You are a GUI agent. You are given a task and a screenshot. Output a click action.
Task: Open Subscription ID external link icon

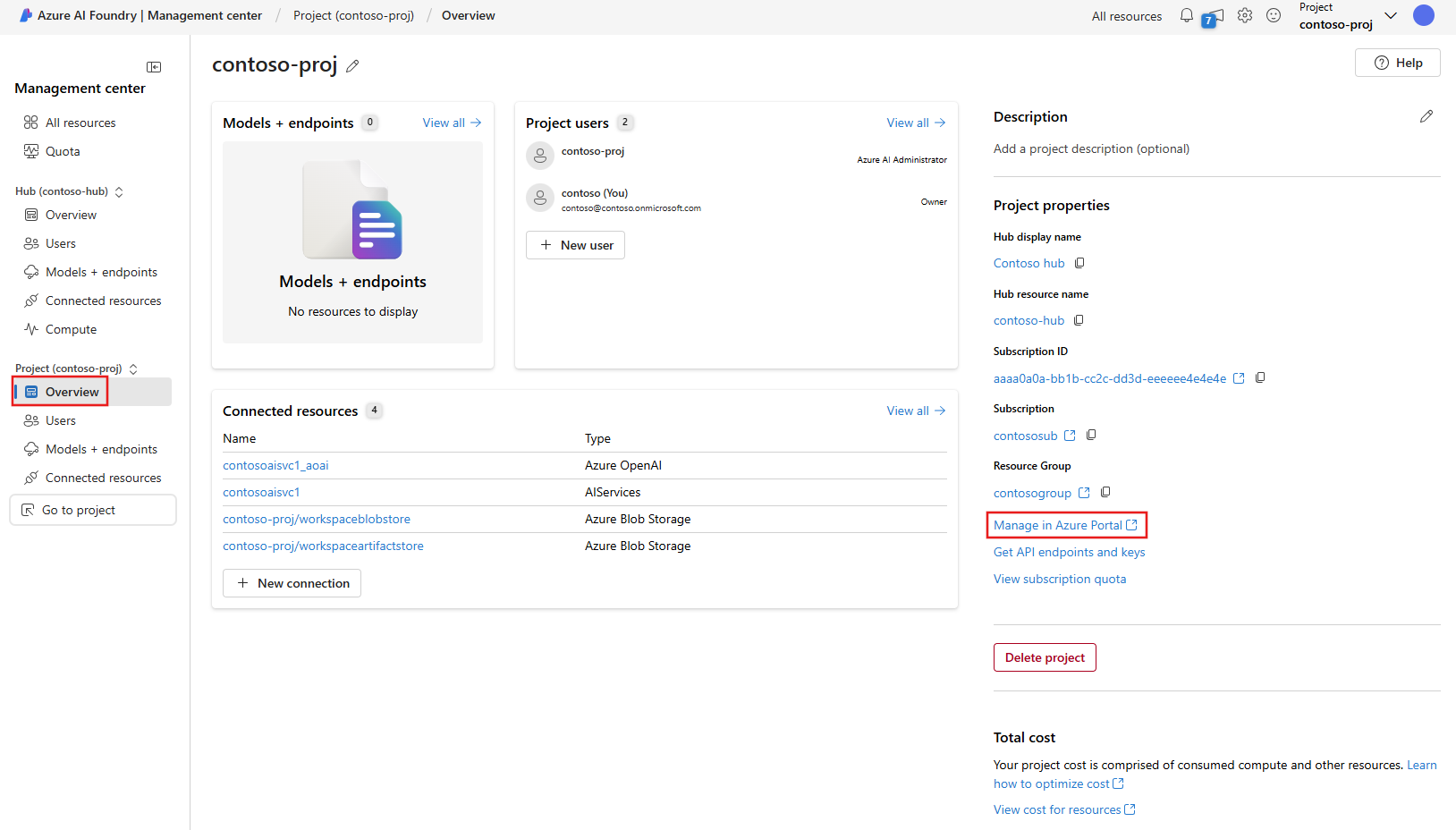(1239, 378)
